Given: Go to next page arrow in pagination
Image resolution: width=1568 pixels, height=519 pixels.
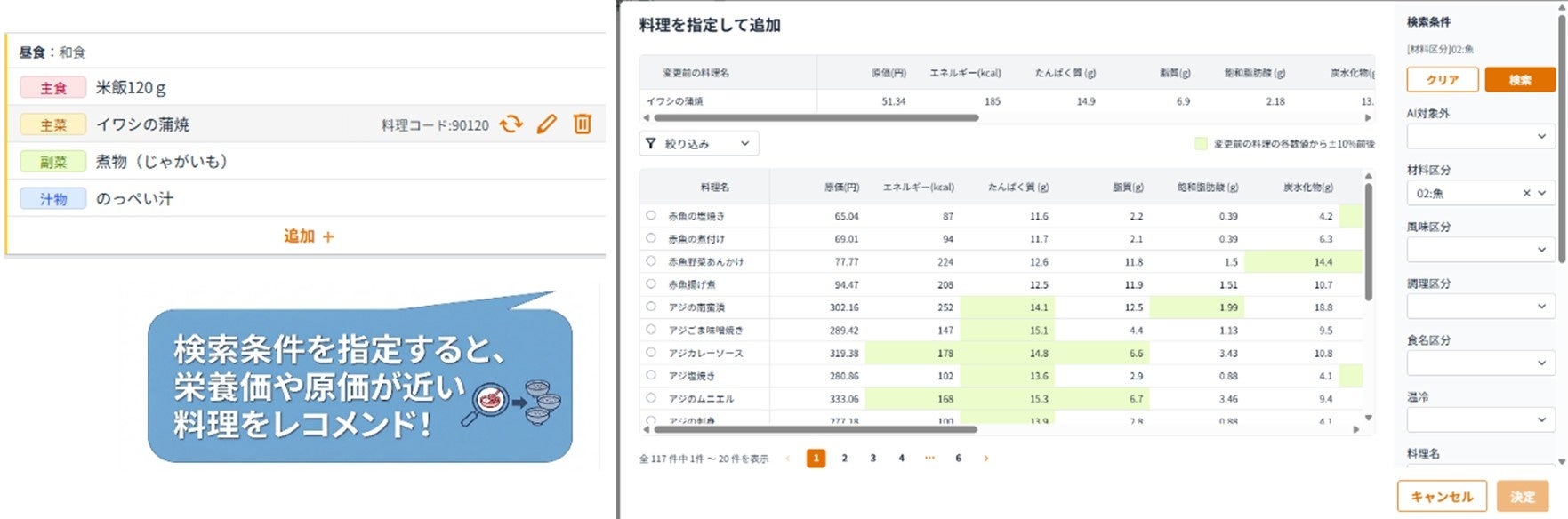Looking at the screenshot, I should 985,459.
